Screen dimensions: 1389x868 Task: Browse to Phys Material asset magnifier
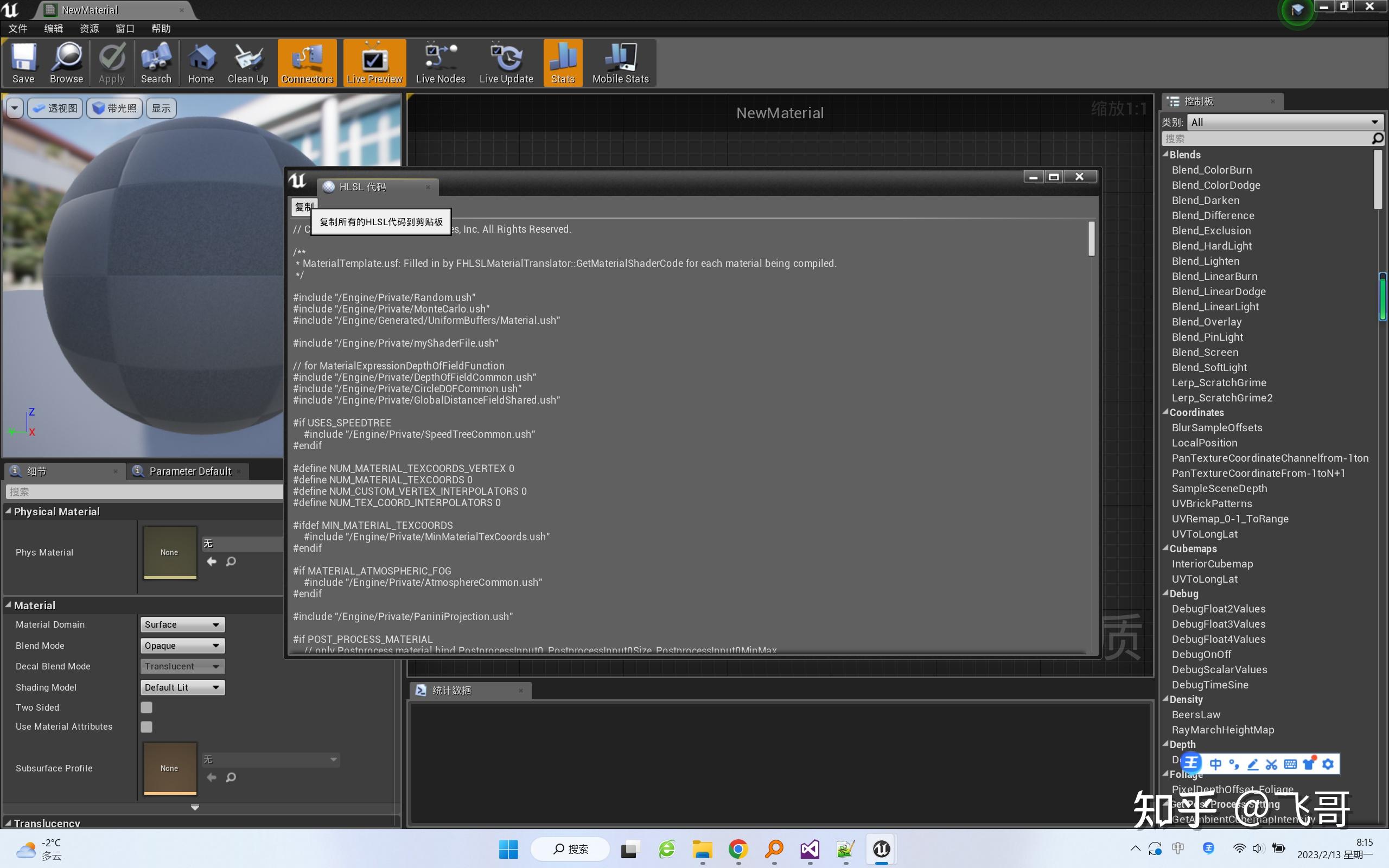pyautogui.click(x=231, y=561)
